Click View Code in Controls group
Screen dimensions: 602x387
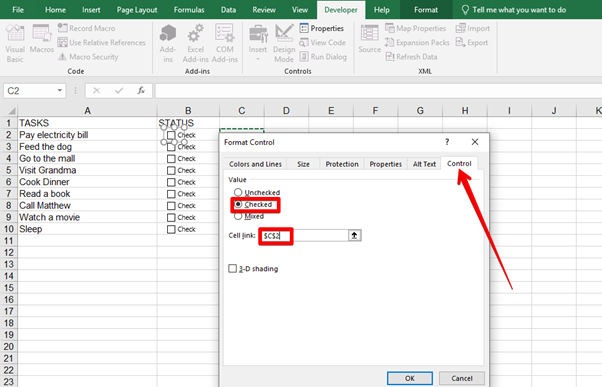[x=322, y=42]
